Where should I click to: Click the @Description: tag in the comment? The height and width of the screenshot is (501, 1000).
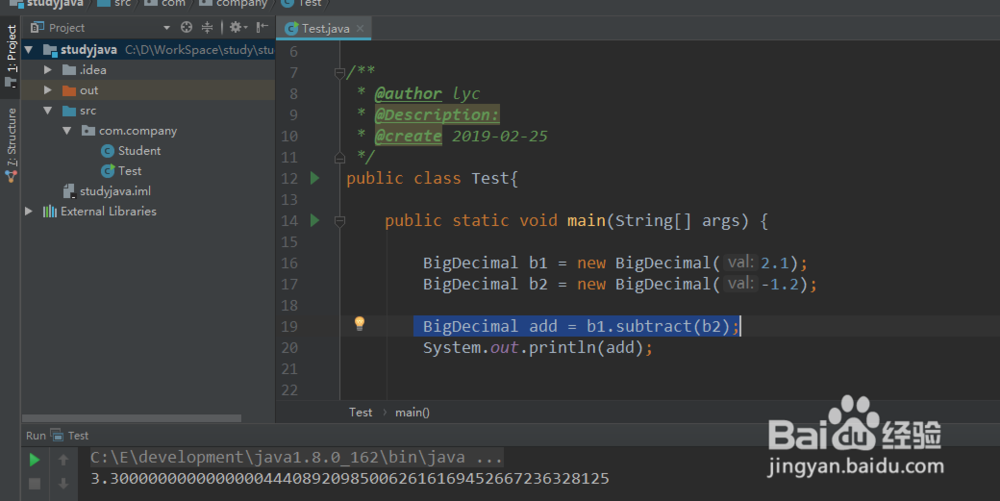pyautogui.click(x=437, y=115)
